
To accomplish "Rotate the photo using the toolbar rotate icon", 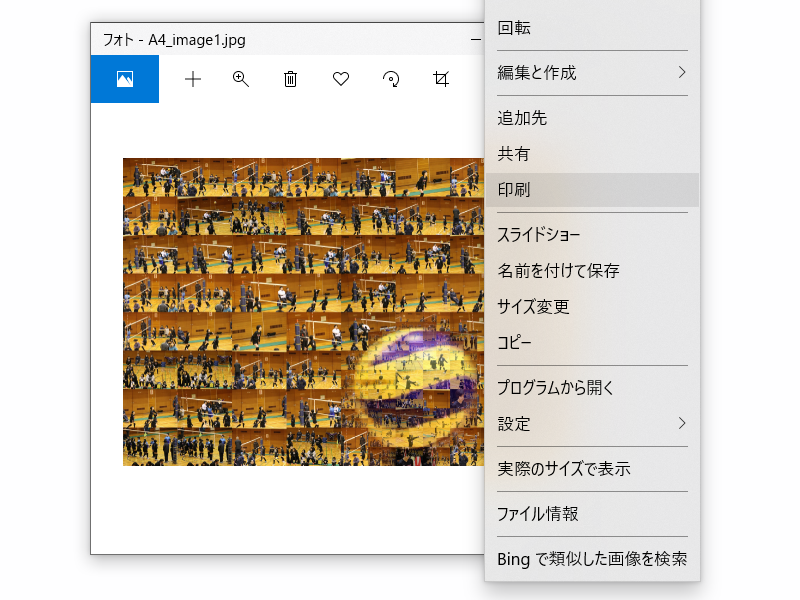I will coord(391,79).
